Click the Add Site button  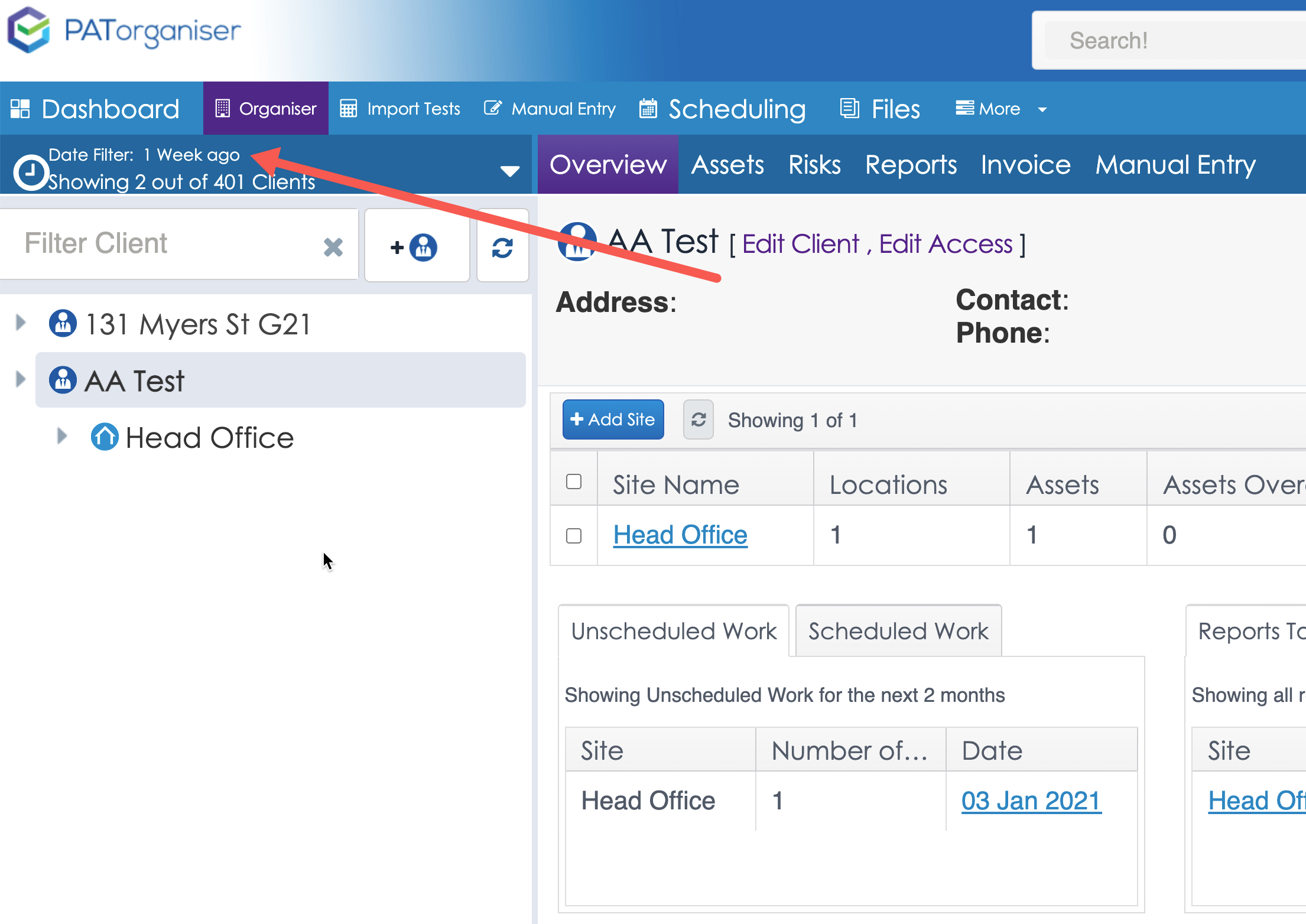click(x=613, y=419)
